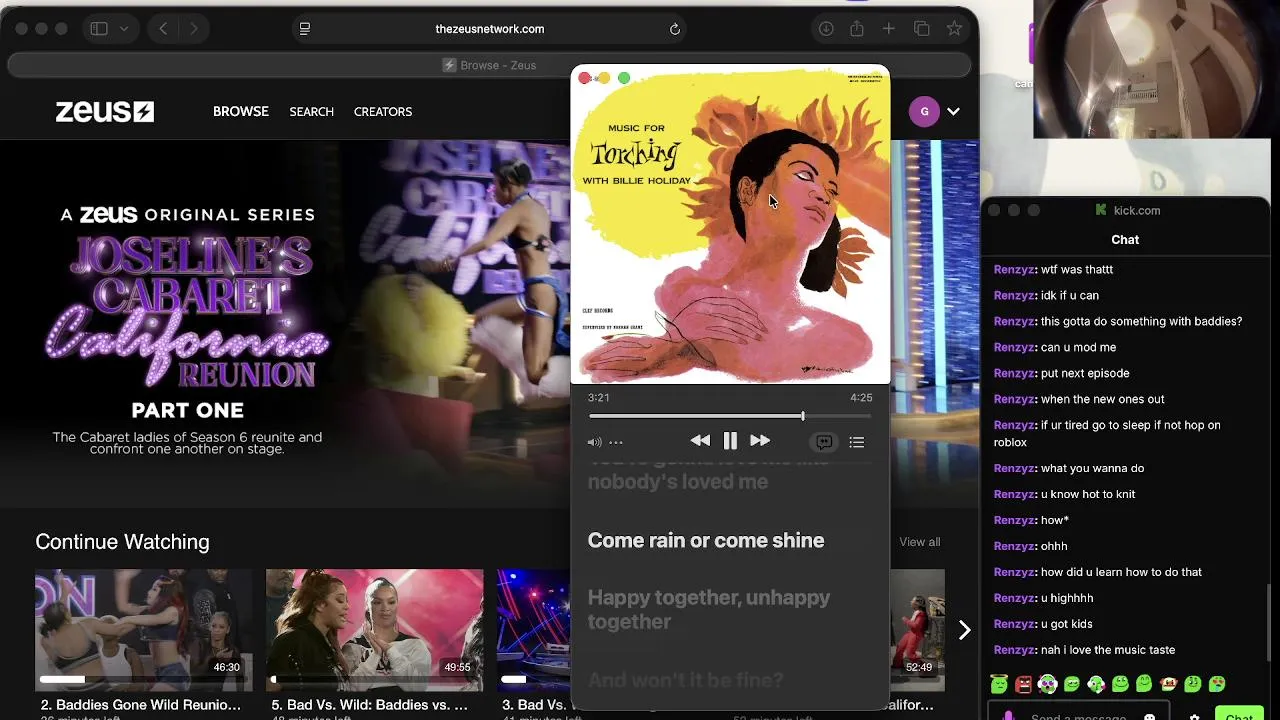Skip forward to the next track
Screen dimensions: 1280x720
[x=760, y=441]
